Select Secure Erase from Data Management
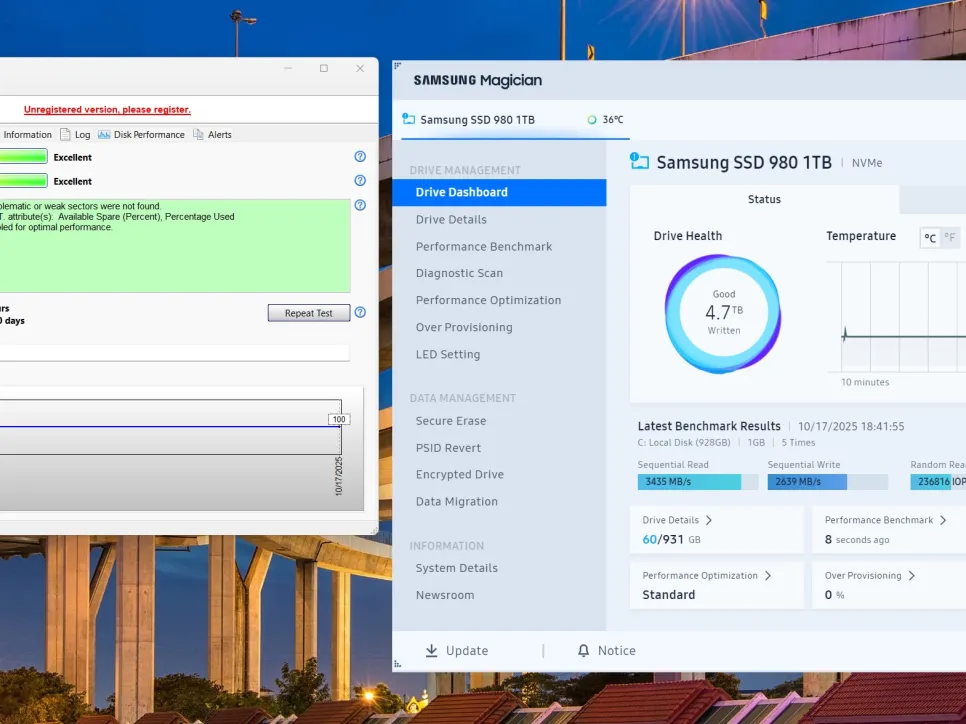966x724 pixels. tap(450, 421)
